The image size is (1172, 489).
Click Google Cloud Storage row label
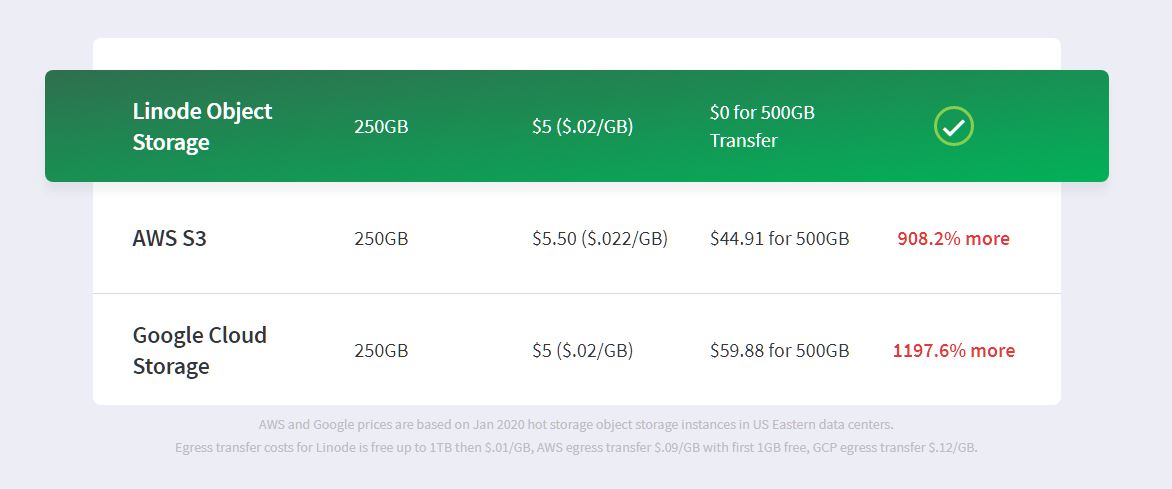point(200,350)
